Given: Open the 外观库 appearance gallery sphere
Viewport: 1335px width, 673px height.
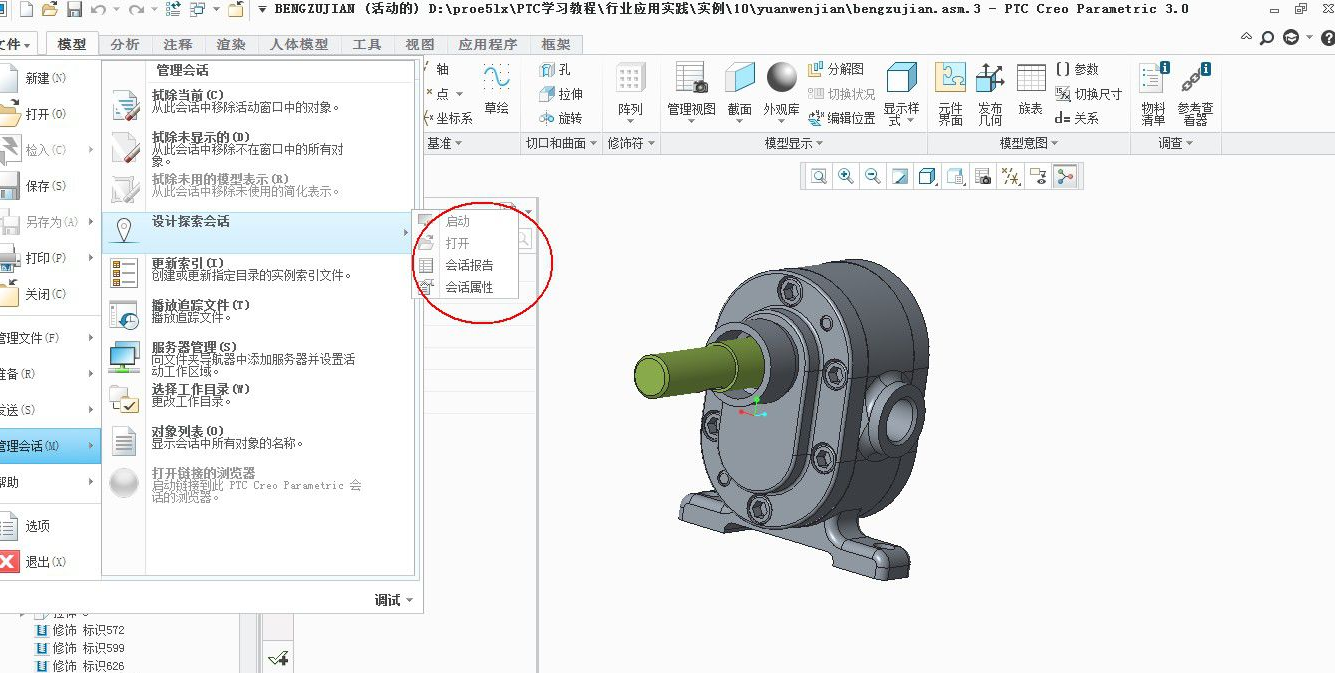Looking at the screenshot, I should (x=781, y=75).
